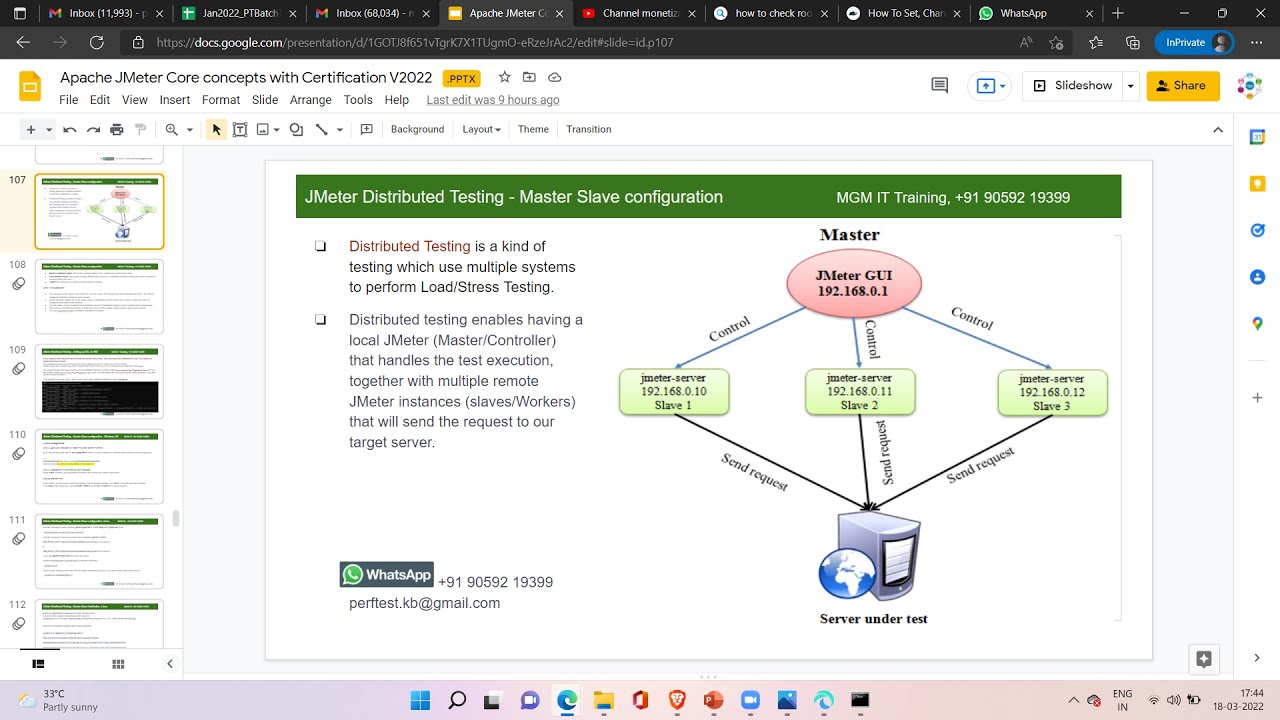Open Google Calendar side panel
Viewport: 1280px width, 720px height.
pos(1258,137)
